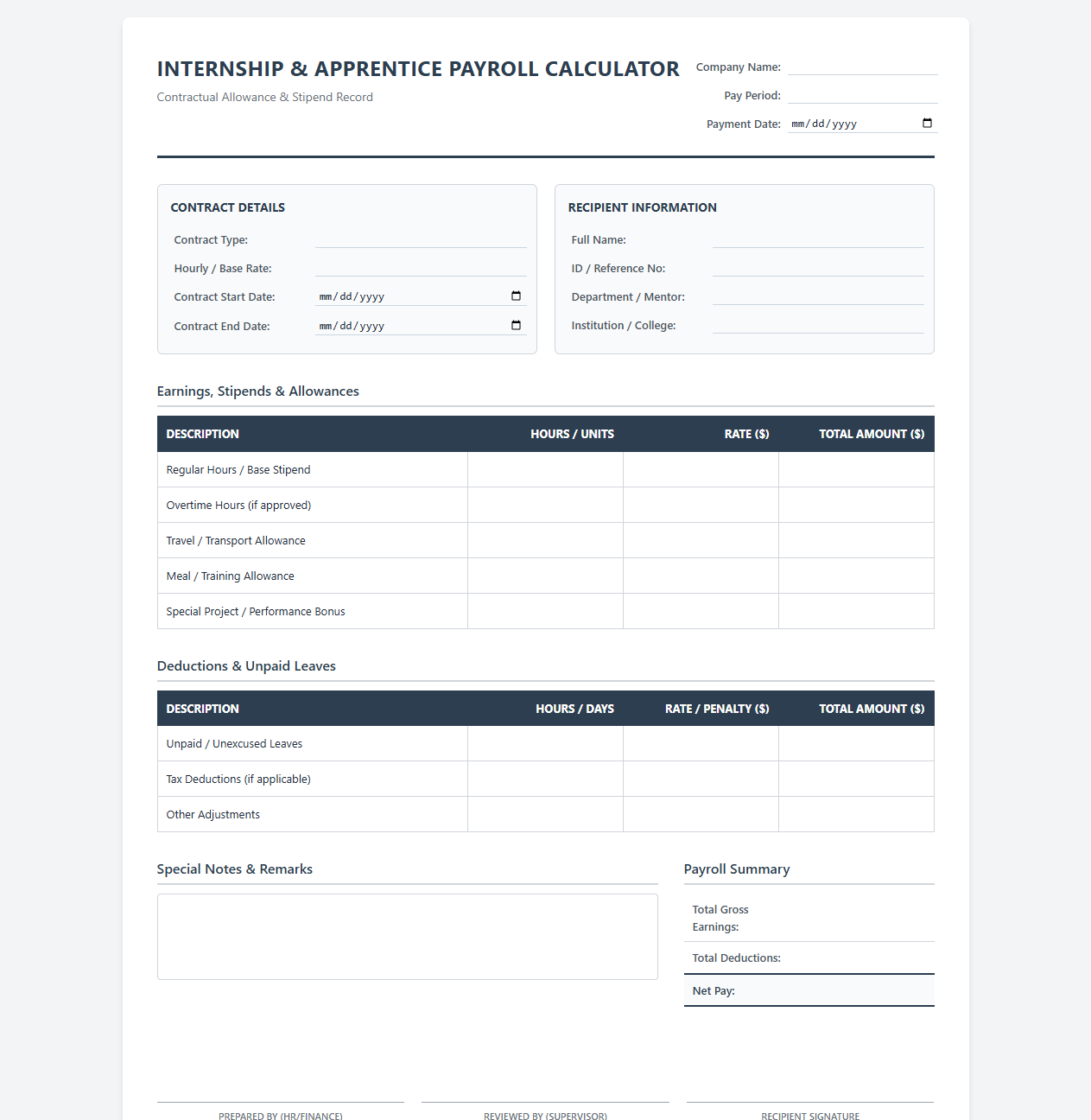Click 'Regular Hours / Base Stipend' row label
The image size is (1091, 1120).
point(238,469)
